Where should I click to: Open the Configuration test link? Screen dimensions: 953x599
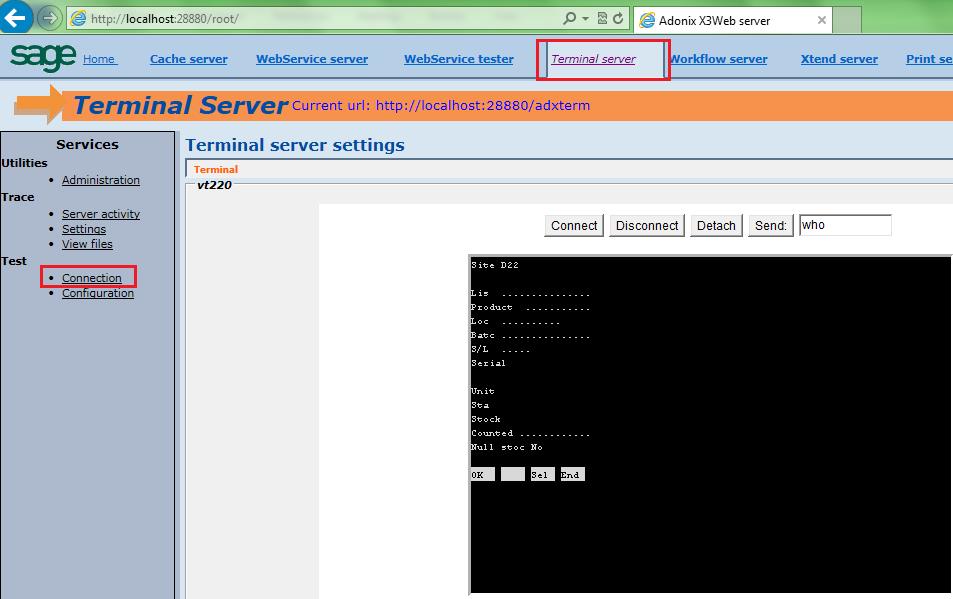click(98, 293)
